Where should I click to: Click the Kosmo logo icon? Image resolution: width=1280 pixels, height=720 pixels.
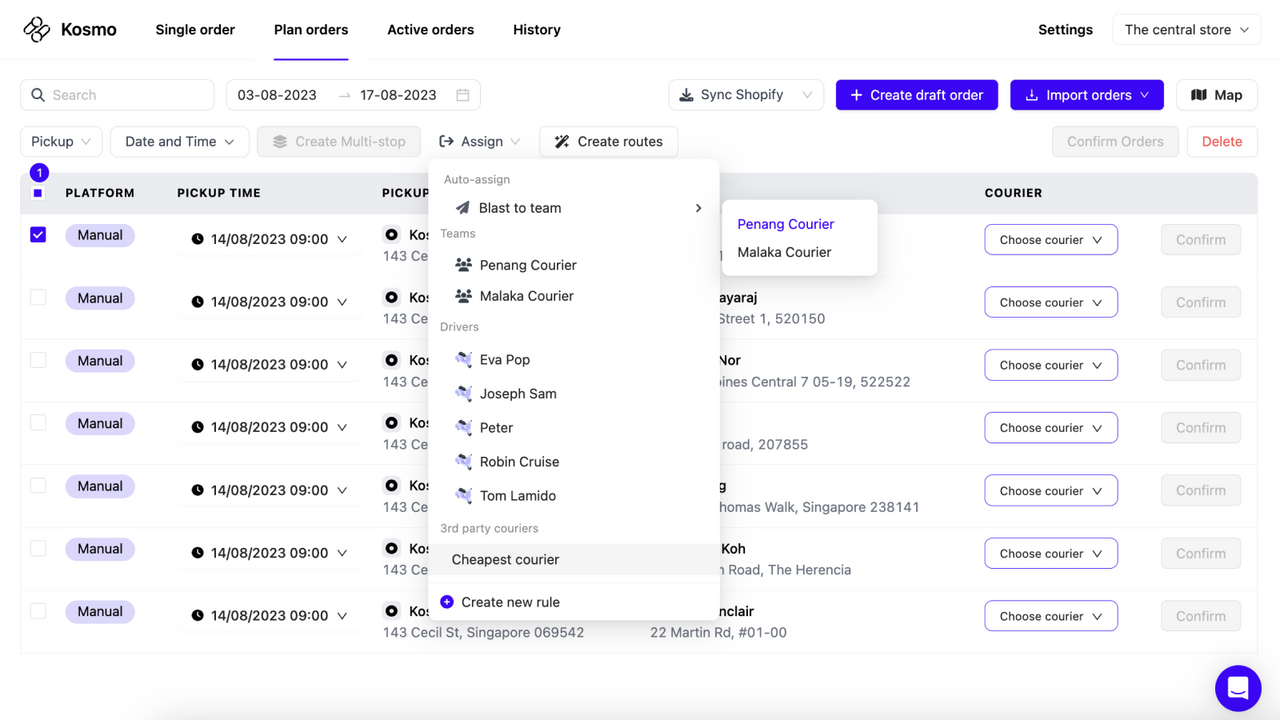point(36,29)
